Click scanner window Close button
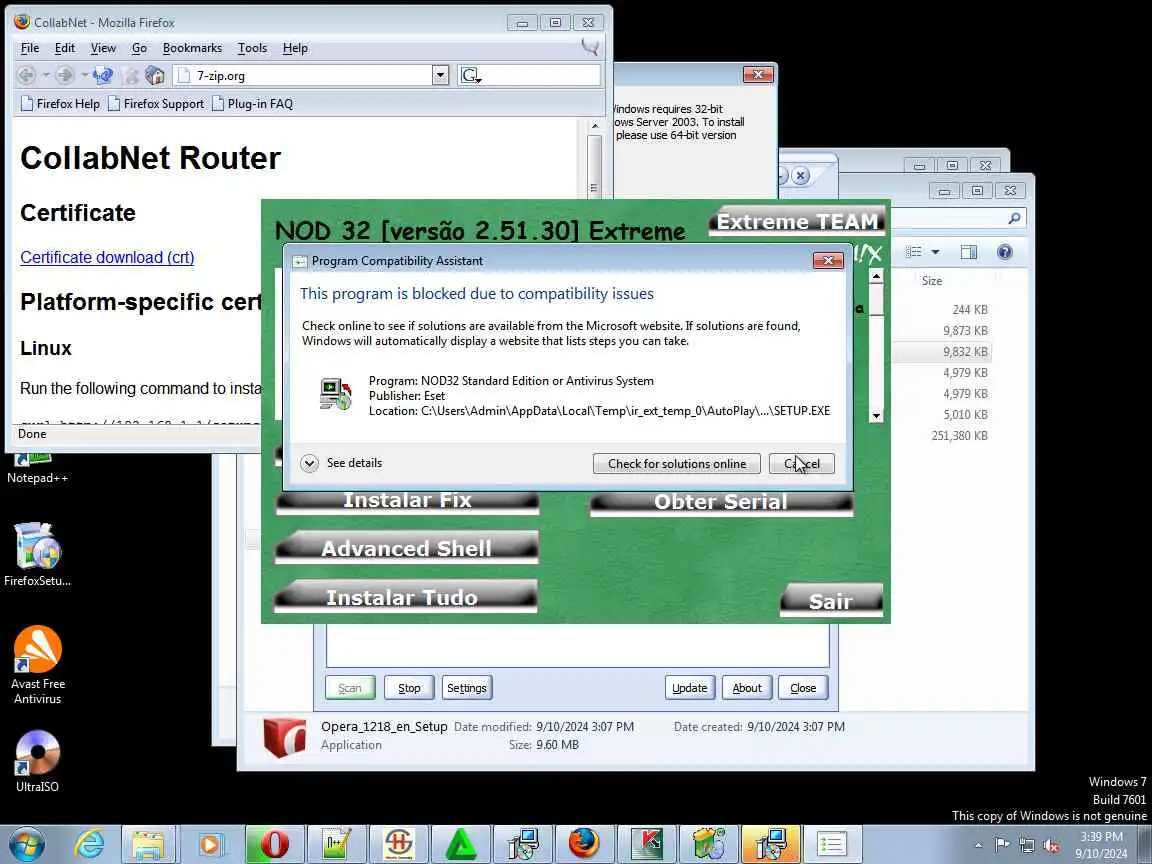 803,688
